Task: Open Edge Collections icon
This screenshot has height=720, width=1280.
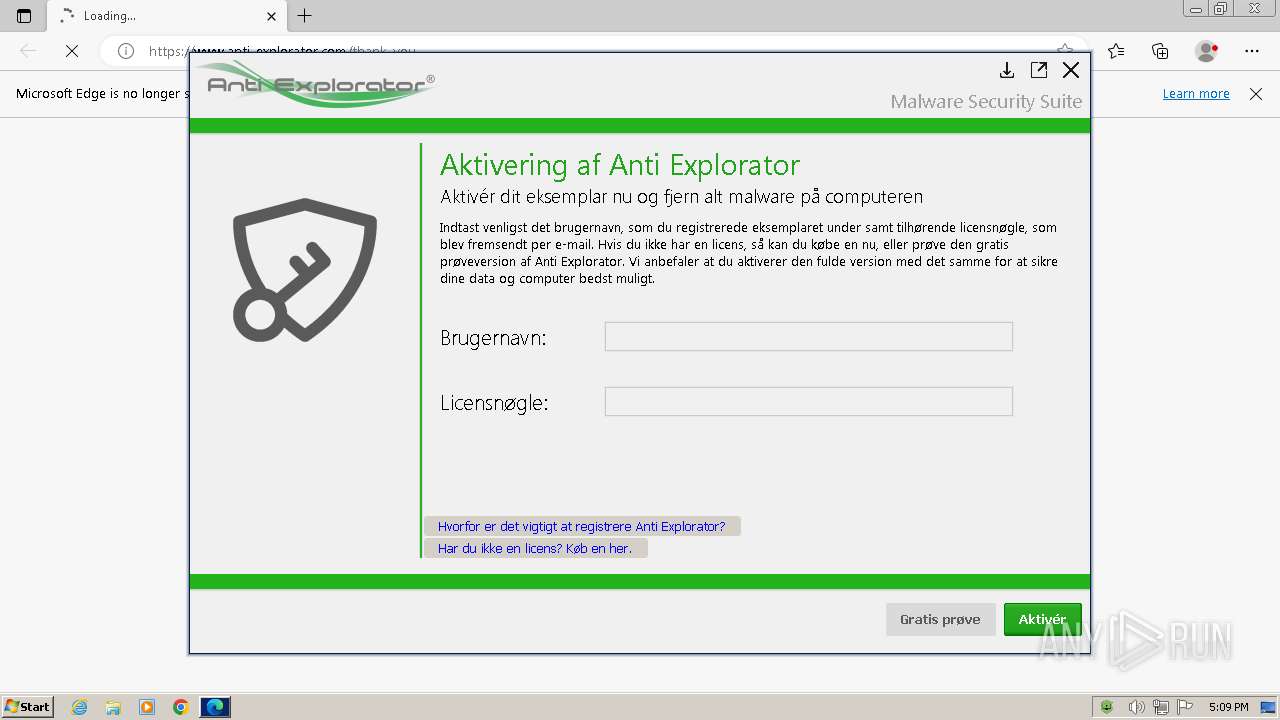Action: [1160, 51]
